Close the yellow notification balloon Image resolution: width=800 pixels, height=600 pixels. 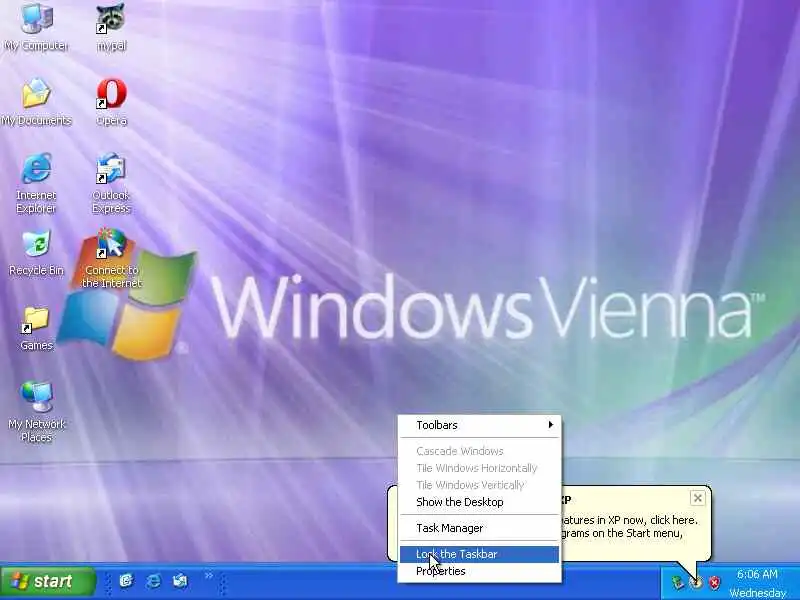[x=697, y=498]
